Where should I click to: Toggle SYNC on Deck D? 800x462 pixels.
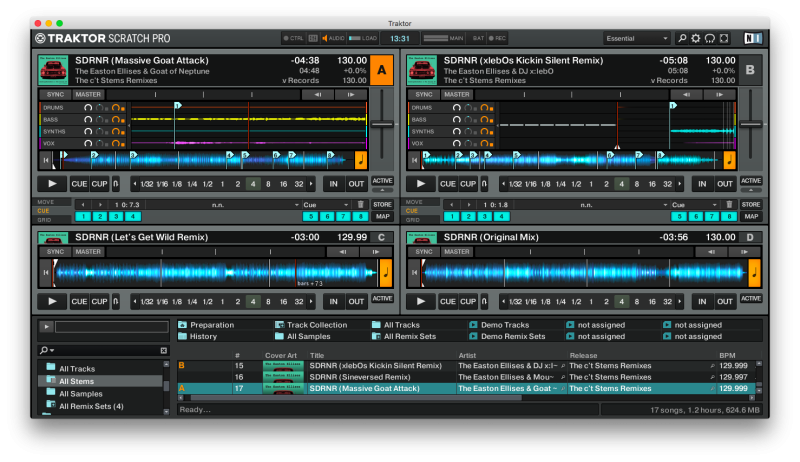pos(423,251)
